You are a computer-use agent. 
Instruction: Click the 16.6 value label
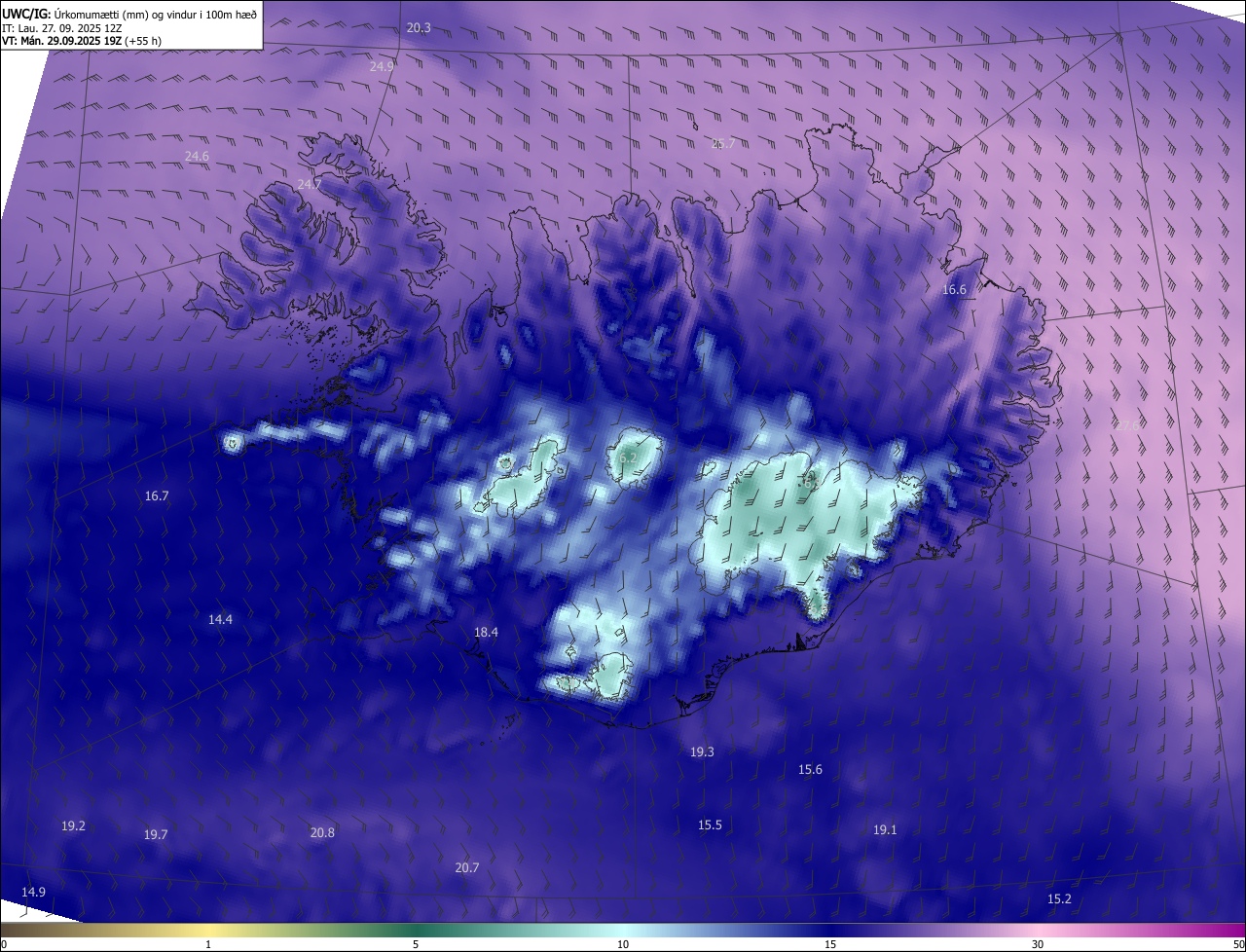(954, 290)
